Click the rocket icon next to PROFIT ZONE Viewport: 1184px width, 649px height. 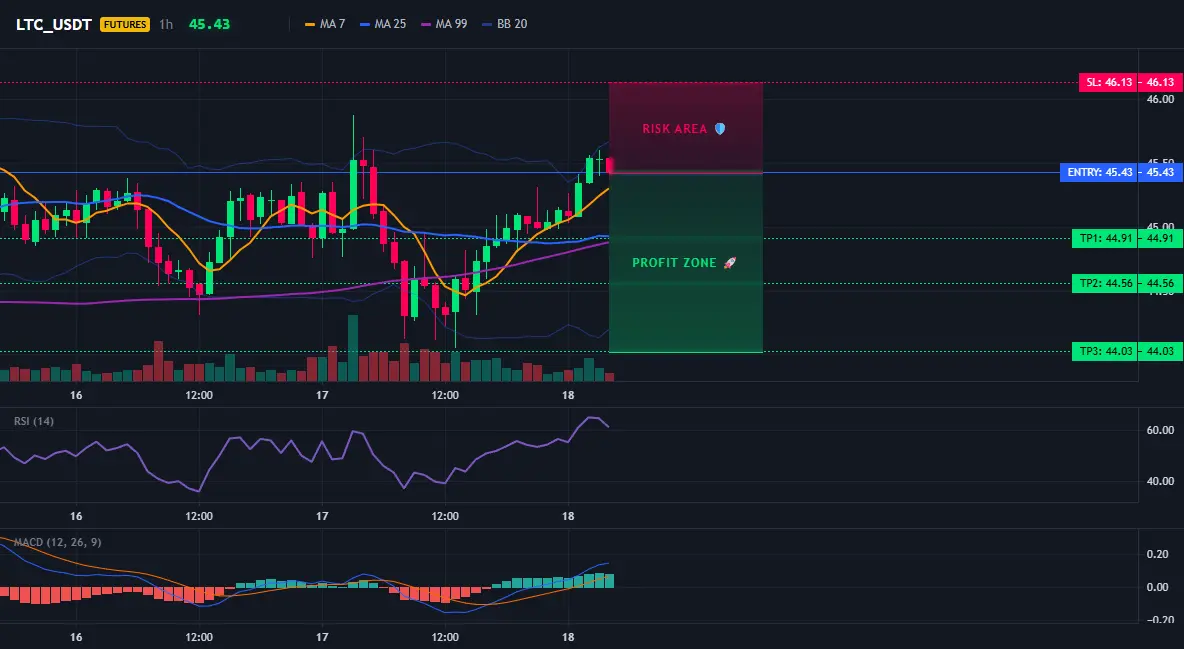(730, 263)
